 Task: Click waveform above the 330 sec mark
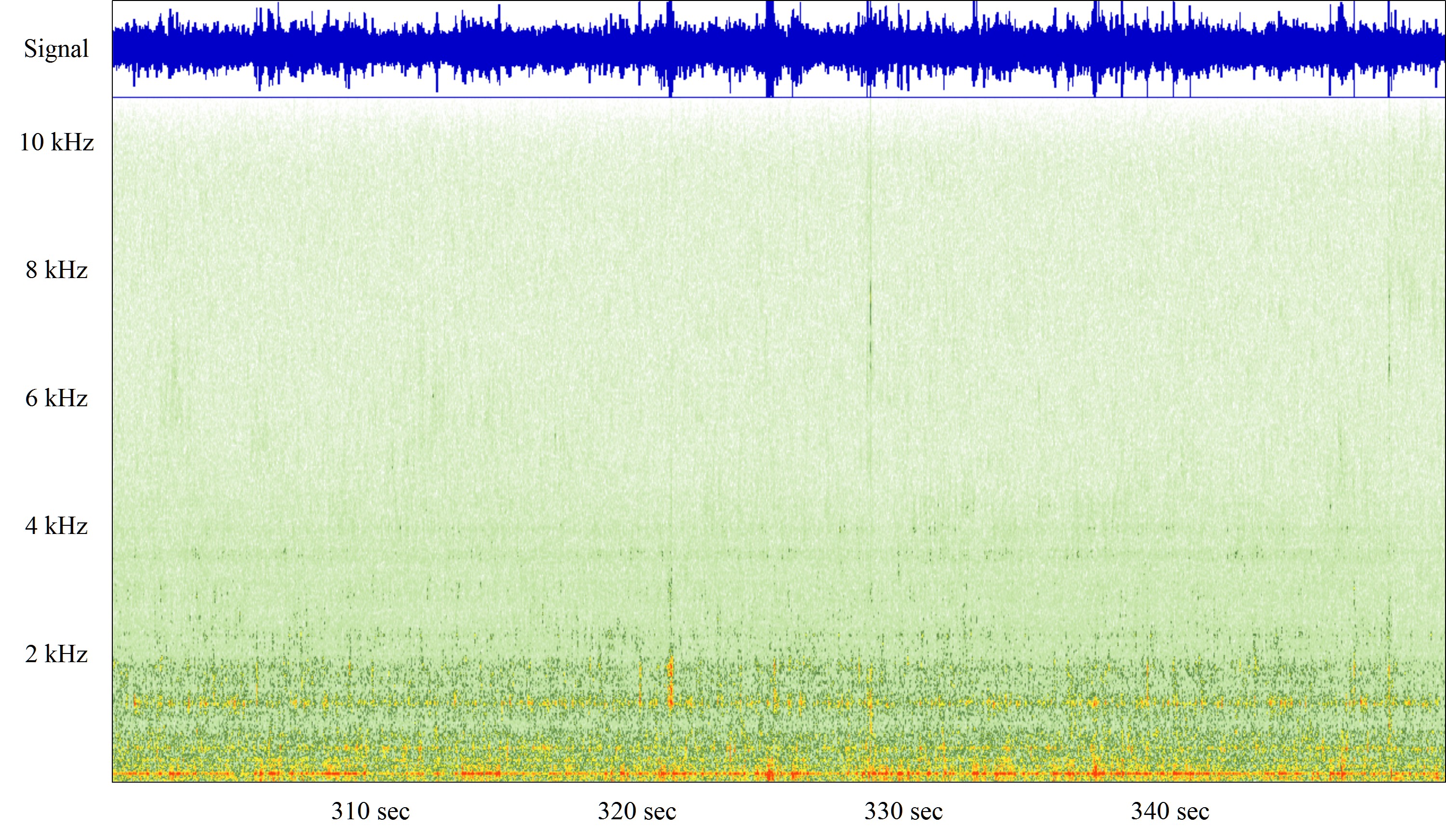(x=903, y=49)
